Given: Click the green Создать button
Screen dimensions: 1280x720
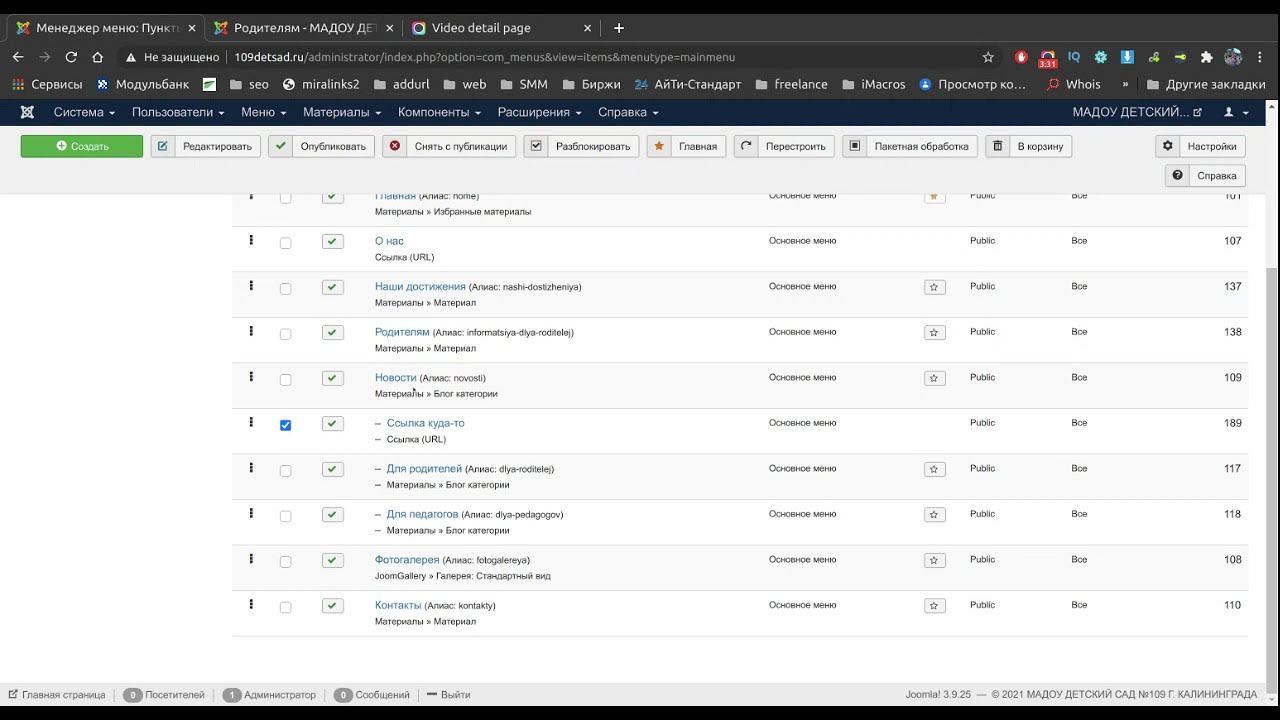Looking at the screenshot, I should [x=82, y=146].
